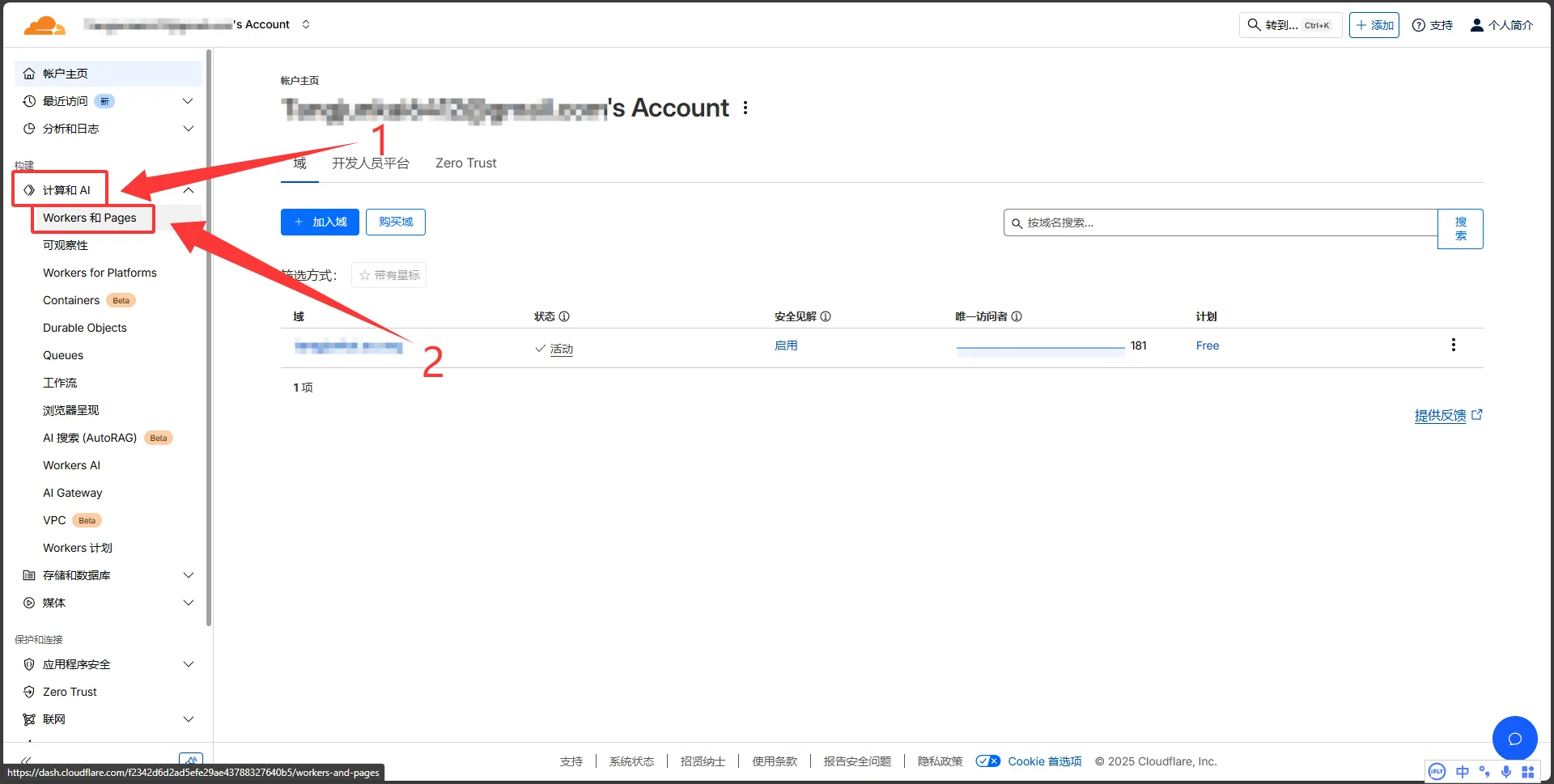1554x784 pixels.
Task: Expand the 分析和日志 chevron
Action: pos(188,129)
